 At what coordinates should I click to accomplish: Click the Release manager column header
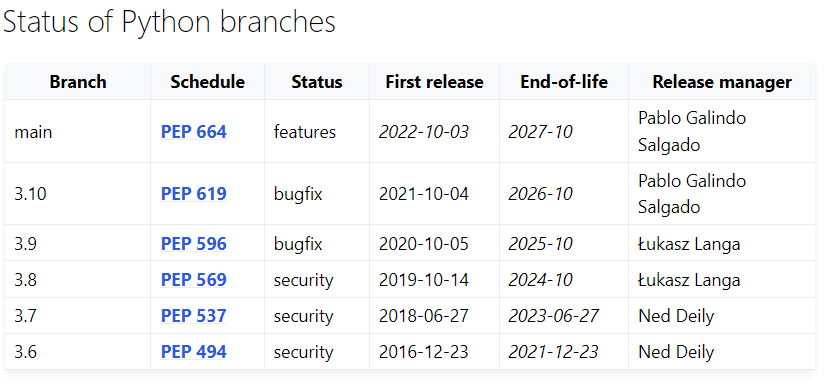pyautogui.click(x=722, y=82)
